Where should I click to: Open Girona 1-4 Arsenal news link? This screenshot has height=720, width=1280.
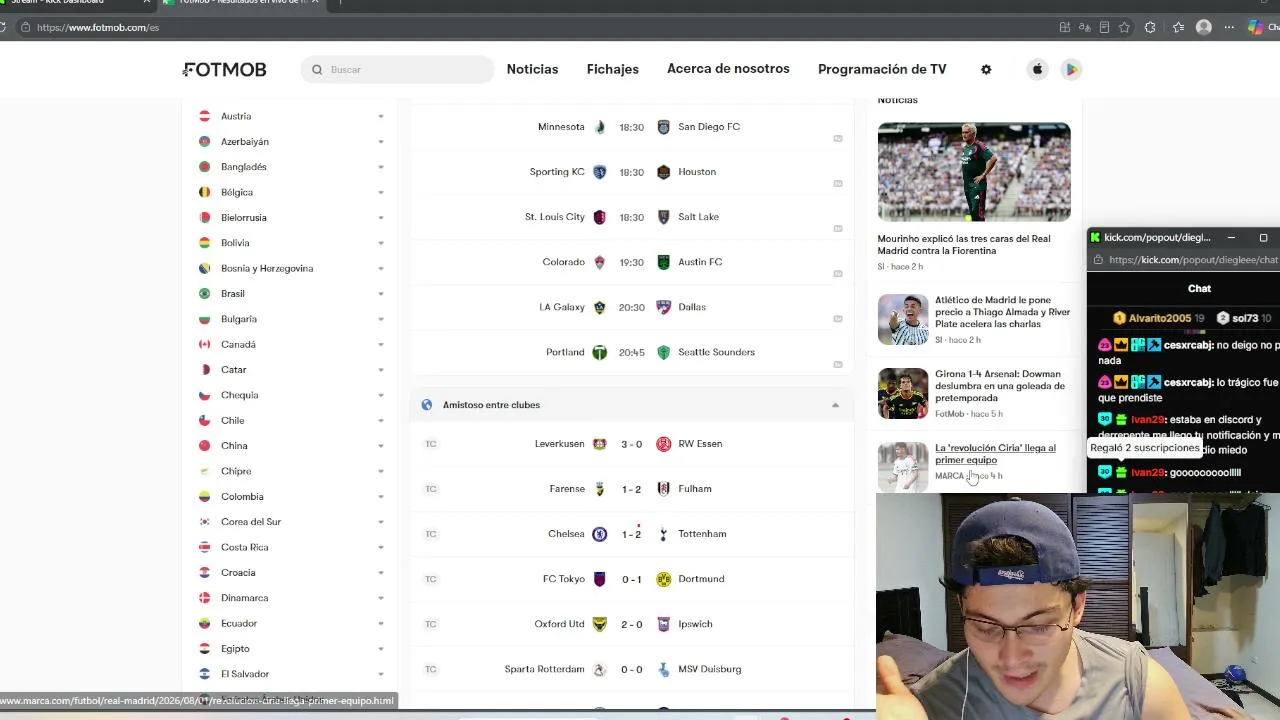(x=1000, y=386)
